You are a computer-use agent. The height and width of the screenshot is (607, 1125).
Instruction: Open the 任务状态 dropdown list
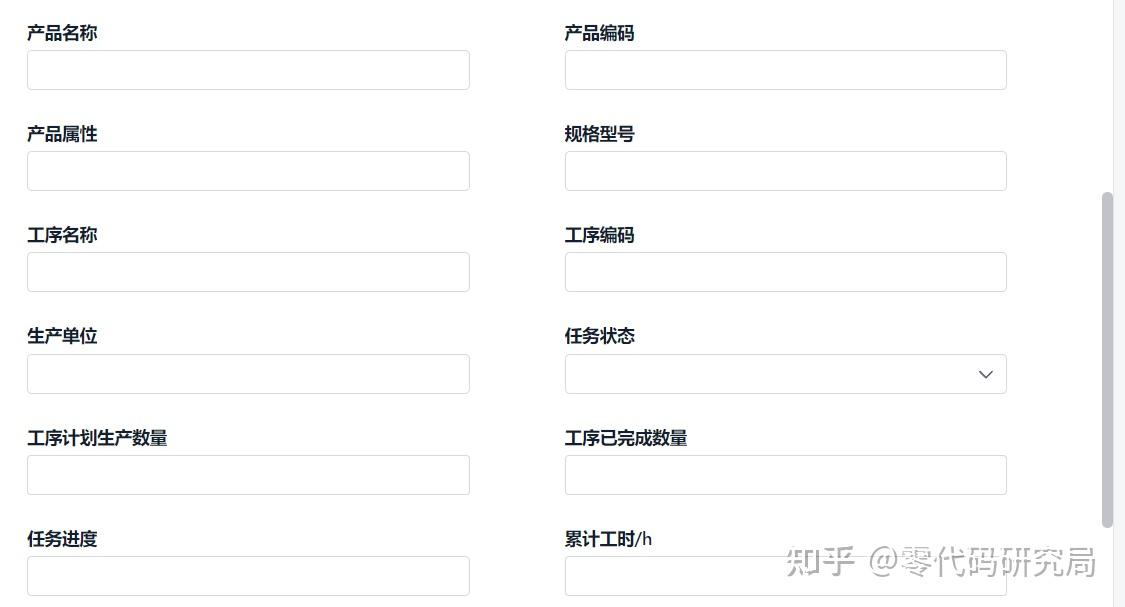[x=770, y=374]
